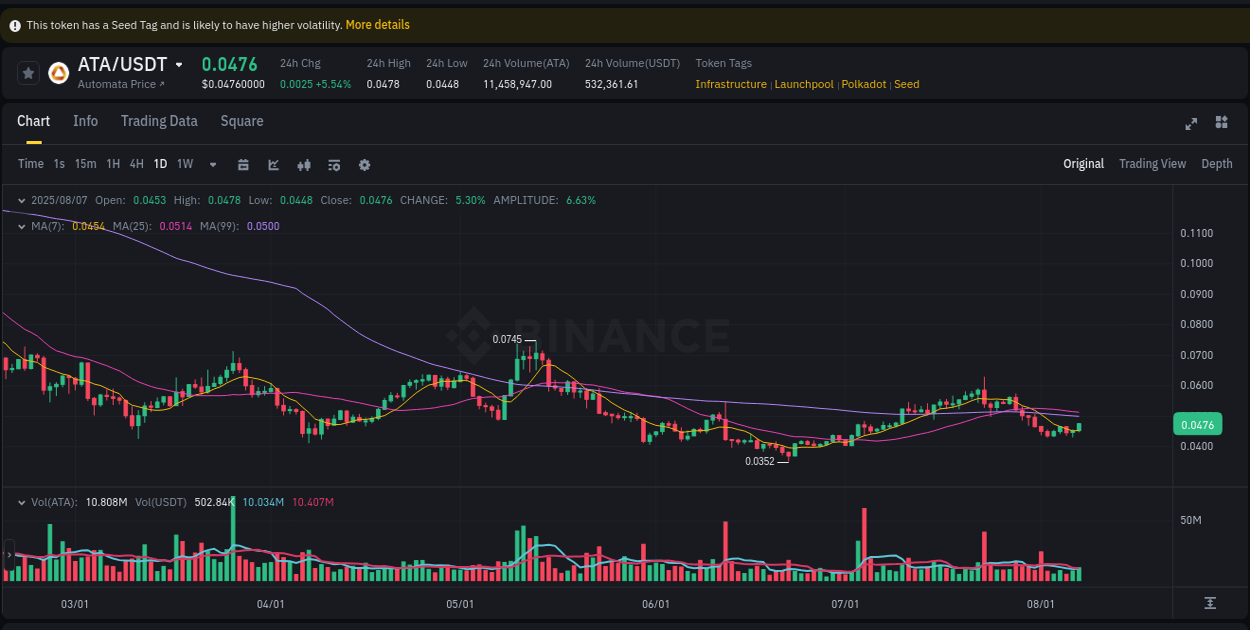Open the grid layout icon at top right
Image resolution: width=1250 pixels, height=630 pixels.
coord(1221,122)
